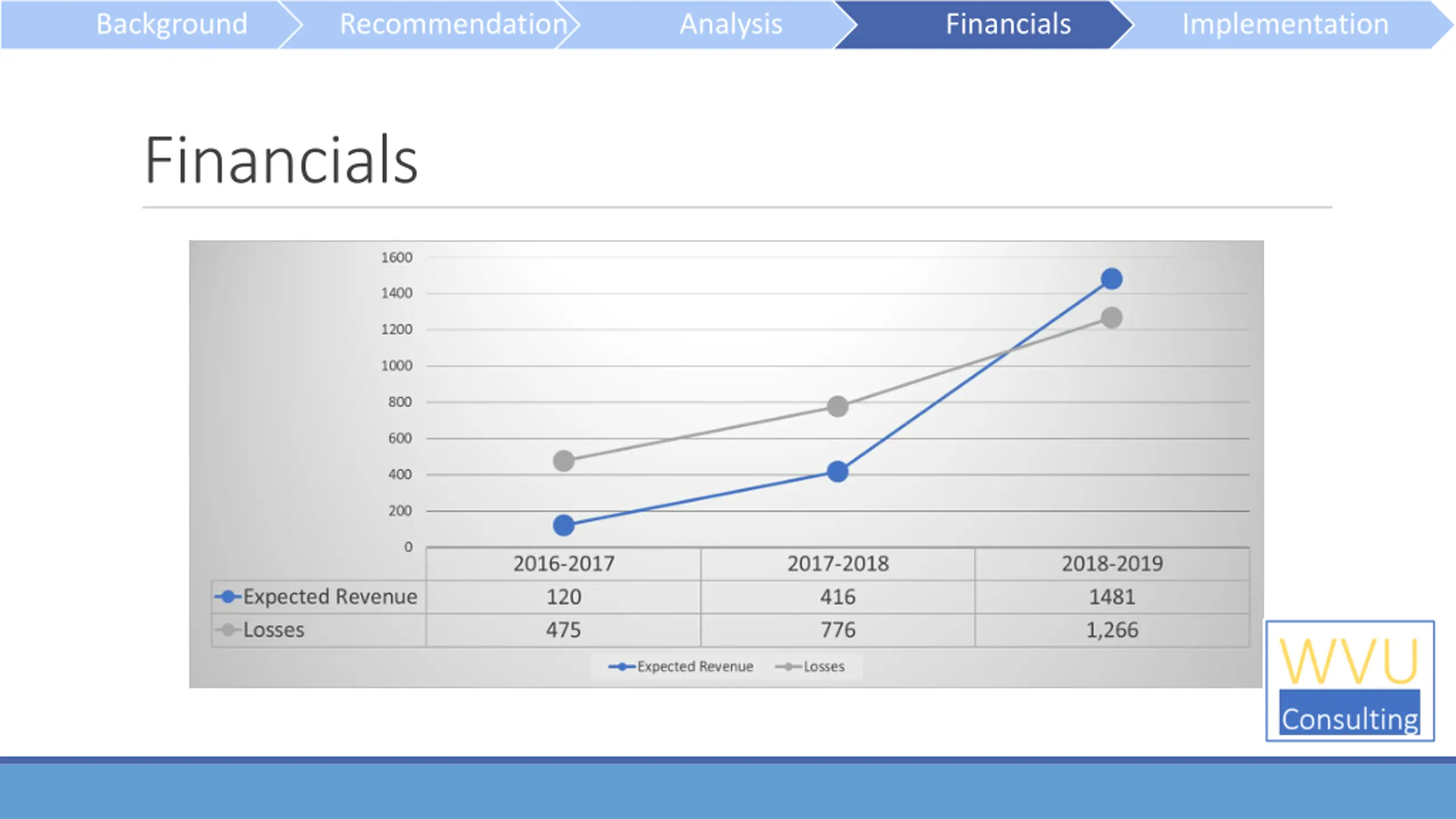Viewport: 1456px width, 819px height.
Task: Click the 1,266 losses value cell
Action: tap(1112, 630)
